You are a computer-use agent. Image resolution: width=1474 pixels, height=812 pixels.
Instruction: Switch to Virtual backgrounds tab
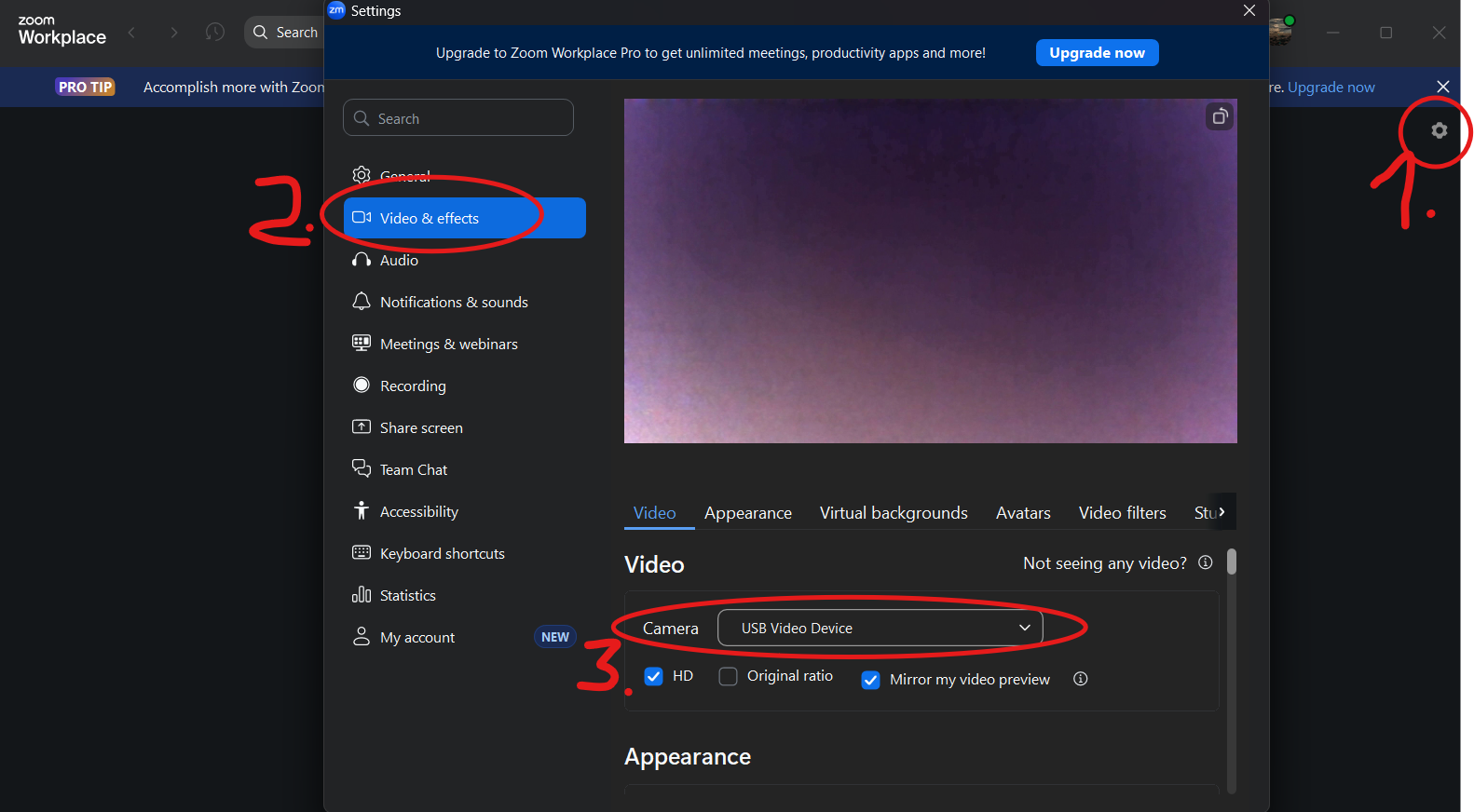[x=893, y=513]
